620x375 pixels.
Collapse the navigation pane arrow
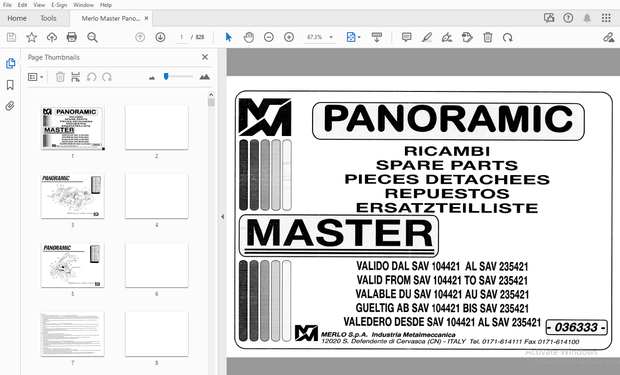[x=222, y=216]
